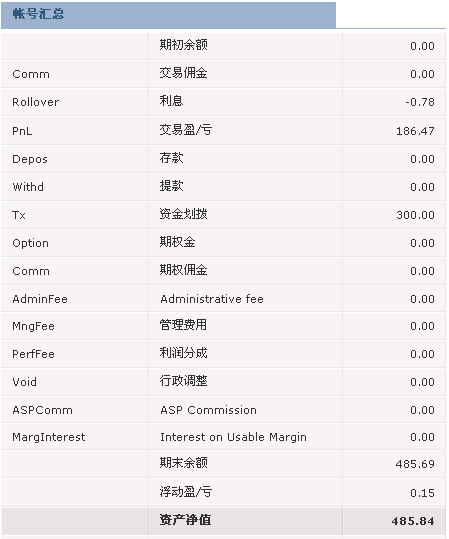Viewport: 449px width, 539px height.
Task: Click the Void row label
Action: 24,382
